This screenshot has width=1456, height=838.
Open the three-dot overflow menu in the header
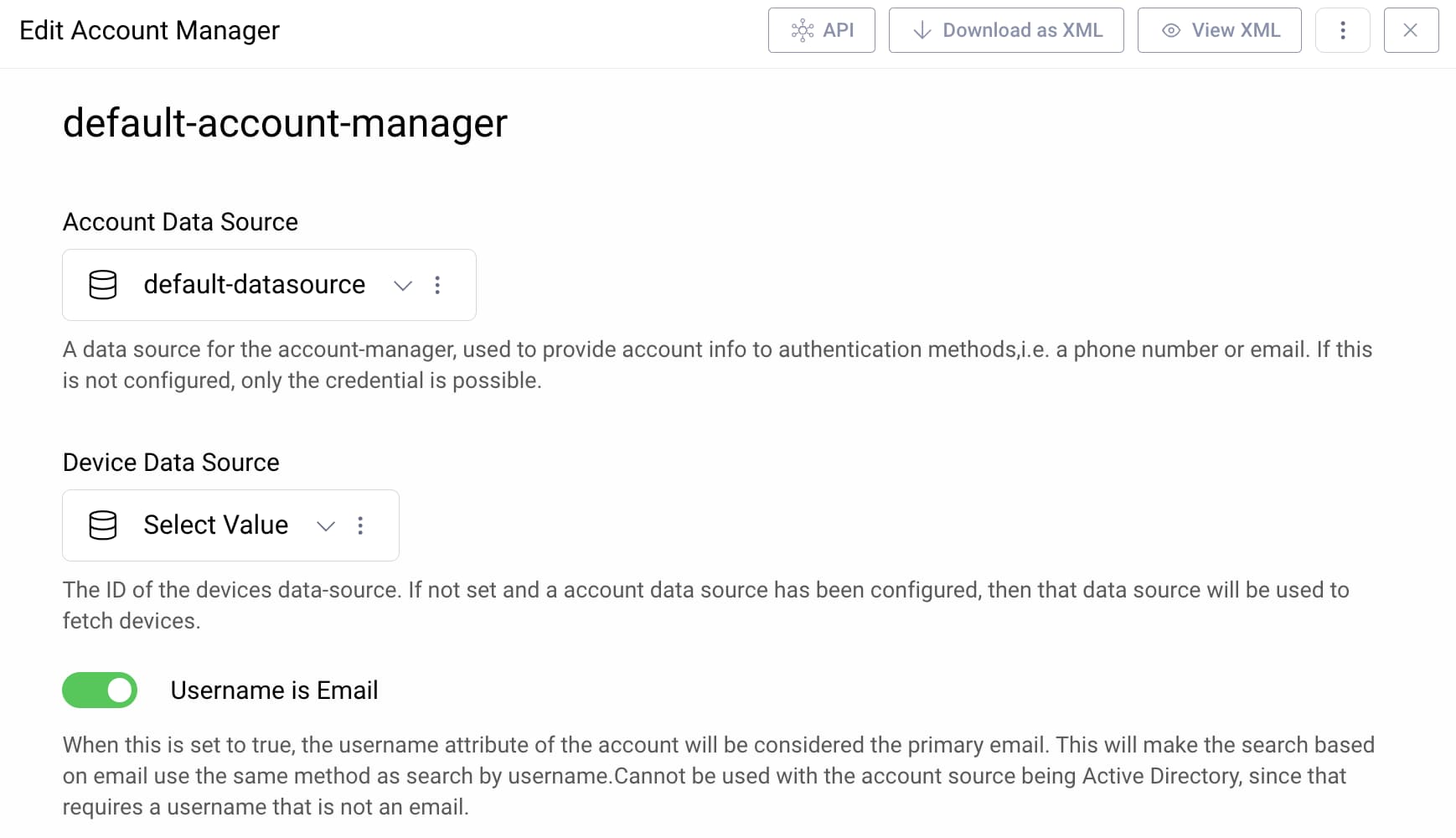pyautogui.click(x=1342, y=30)
